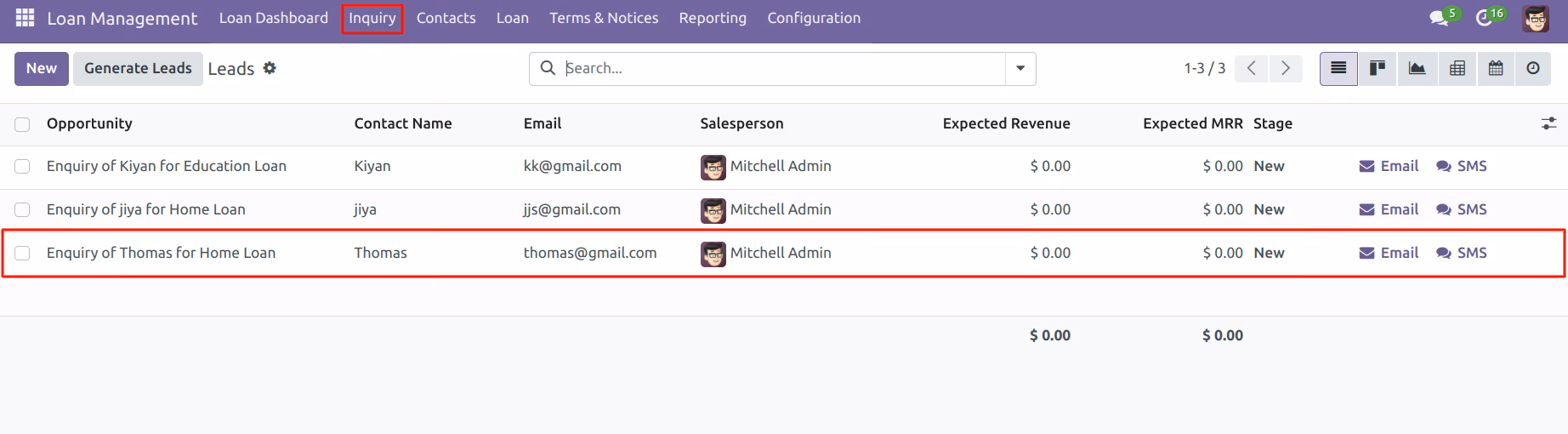Click the Email action in the Thomas row
The image size is (1568, 434).
click(x=1389, y=253)
